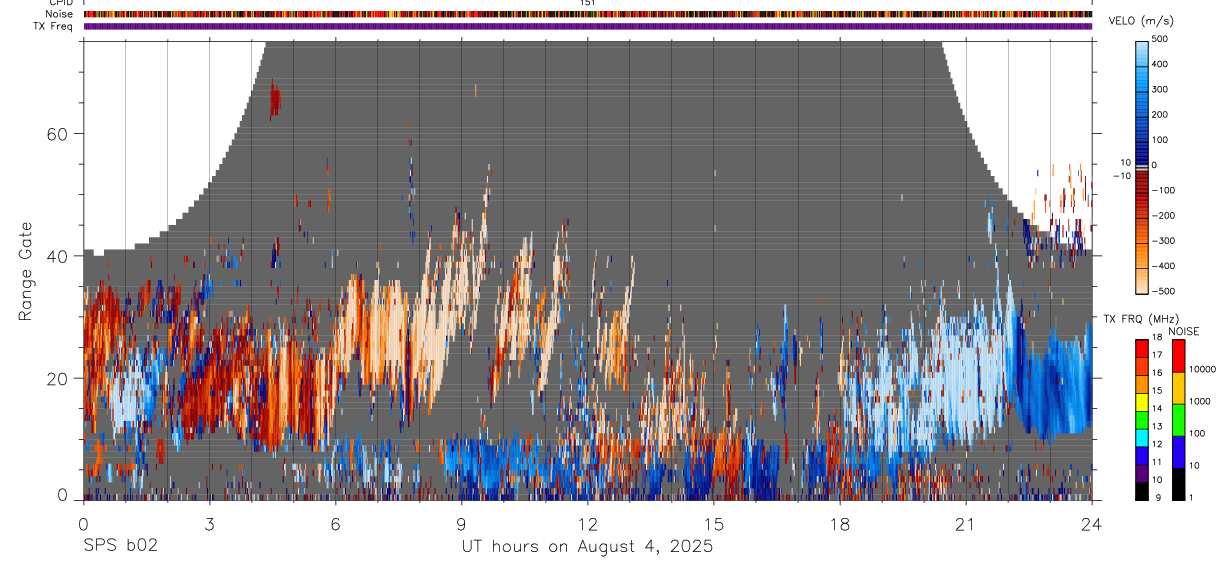Click the 'VELO (m/s)' legend title
This screenshot has height=567, width=1228.
(1141, 21)
